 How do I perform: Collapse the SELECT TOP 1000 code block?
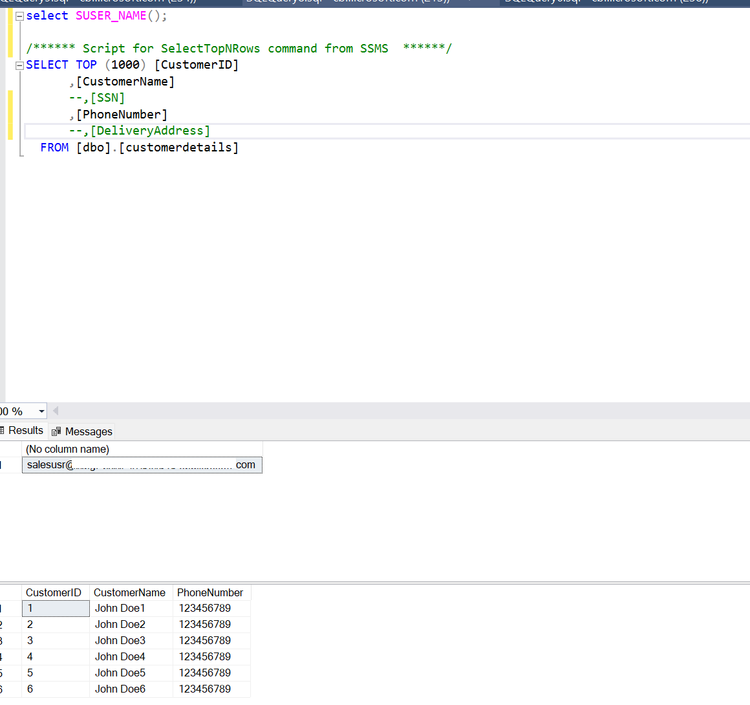[x=20, y=66]
